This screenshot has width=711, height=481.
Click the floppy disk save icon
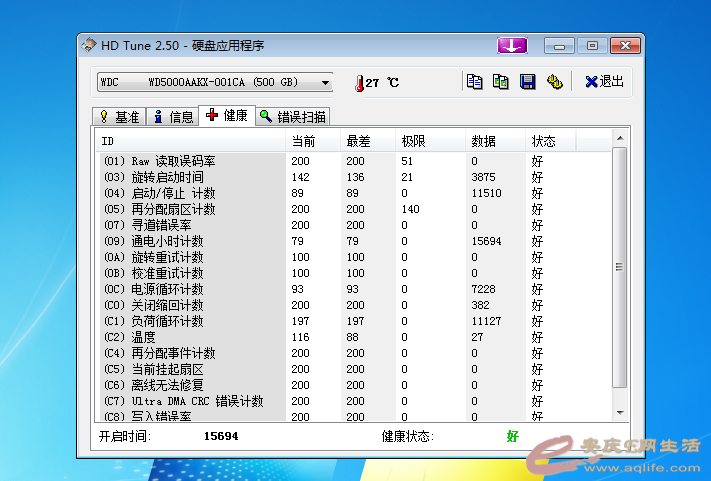click(x=527, y=82)
